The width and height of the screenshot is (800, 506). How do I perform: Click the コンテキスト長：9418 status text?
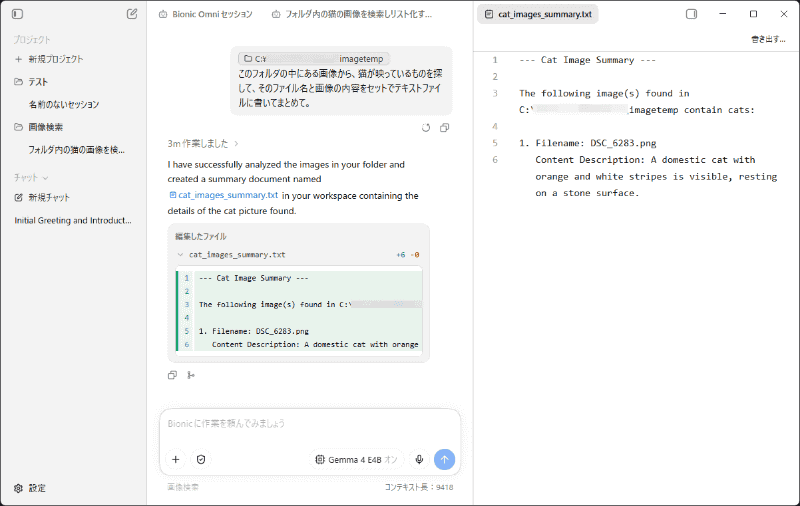(419, 487)
